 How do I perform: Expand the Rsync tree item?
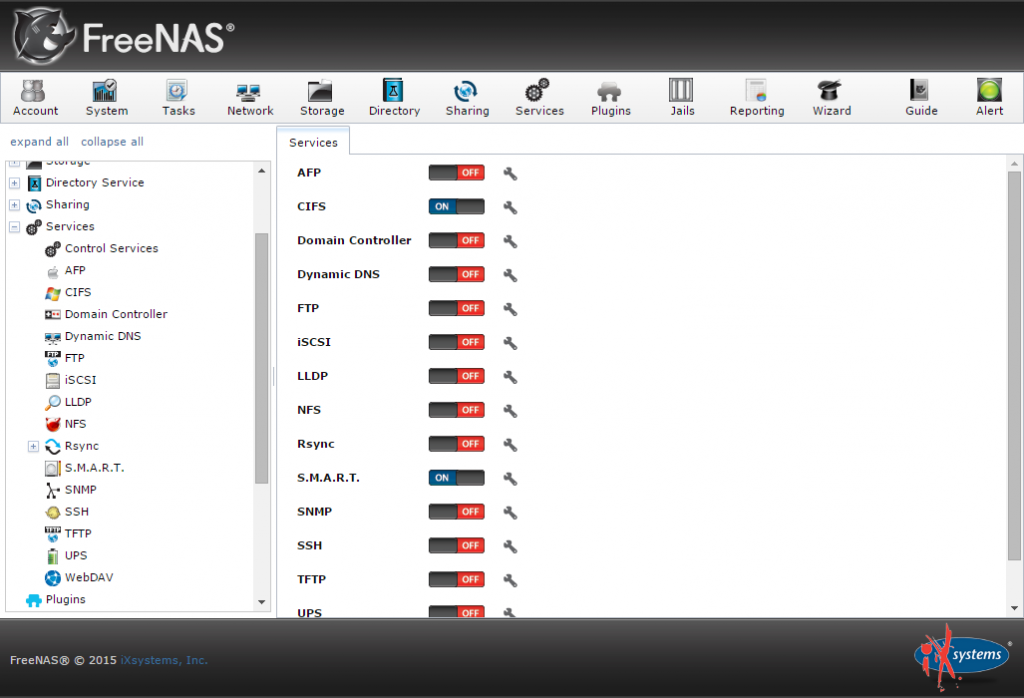click(x=33, y=445)
